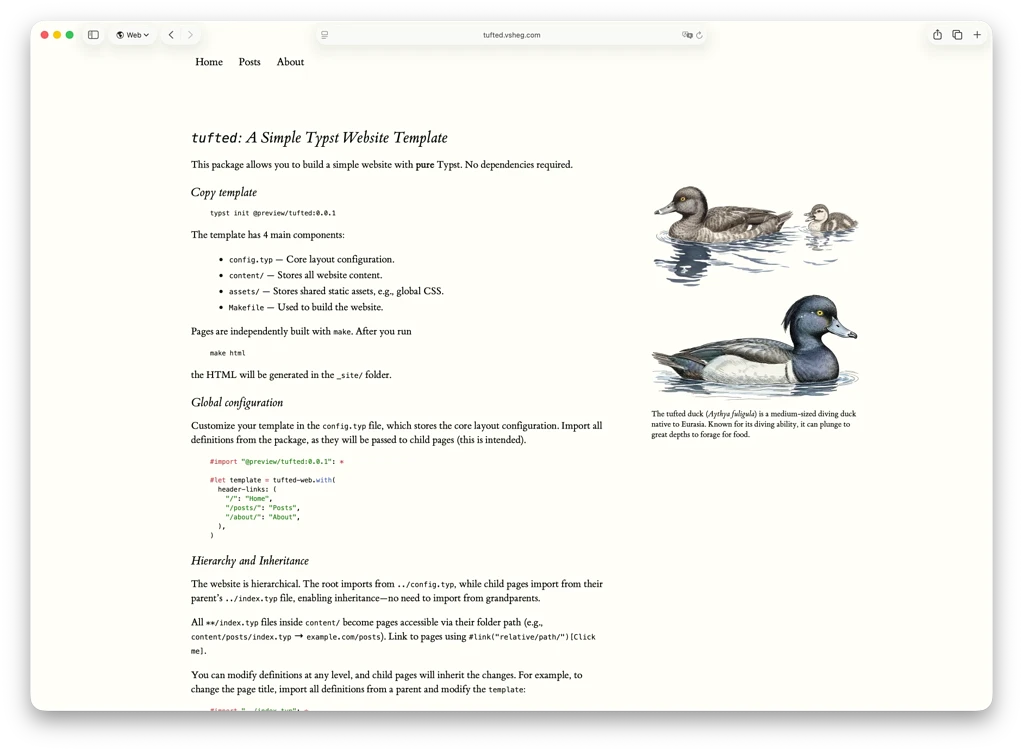Click the typst init command code
The width and height of the screenshot is (1023, 751).
point(273,213)
